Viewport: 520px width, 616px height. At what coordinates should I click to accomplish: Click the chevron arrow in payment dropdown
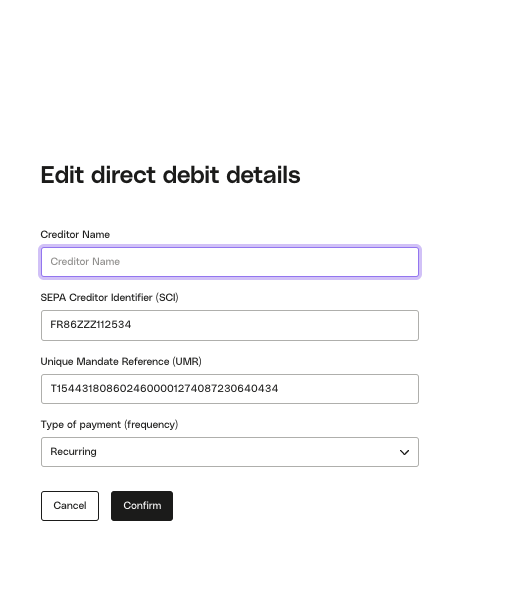(x=404, y=452)
